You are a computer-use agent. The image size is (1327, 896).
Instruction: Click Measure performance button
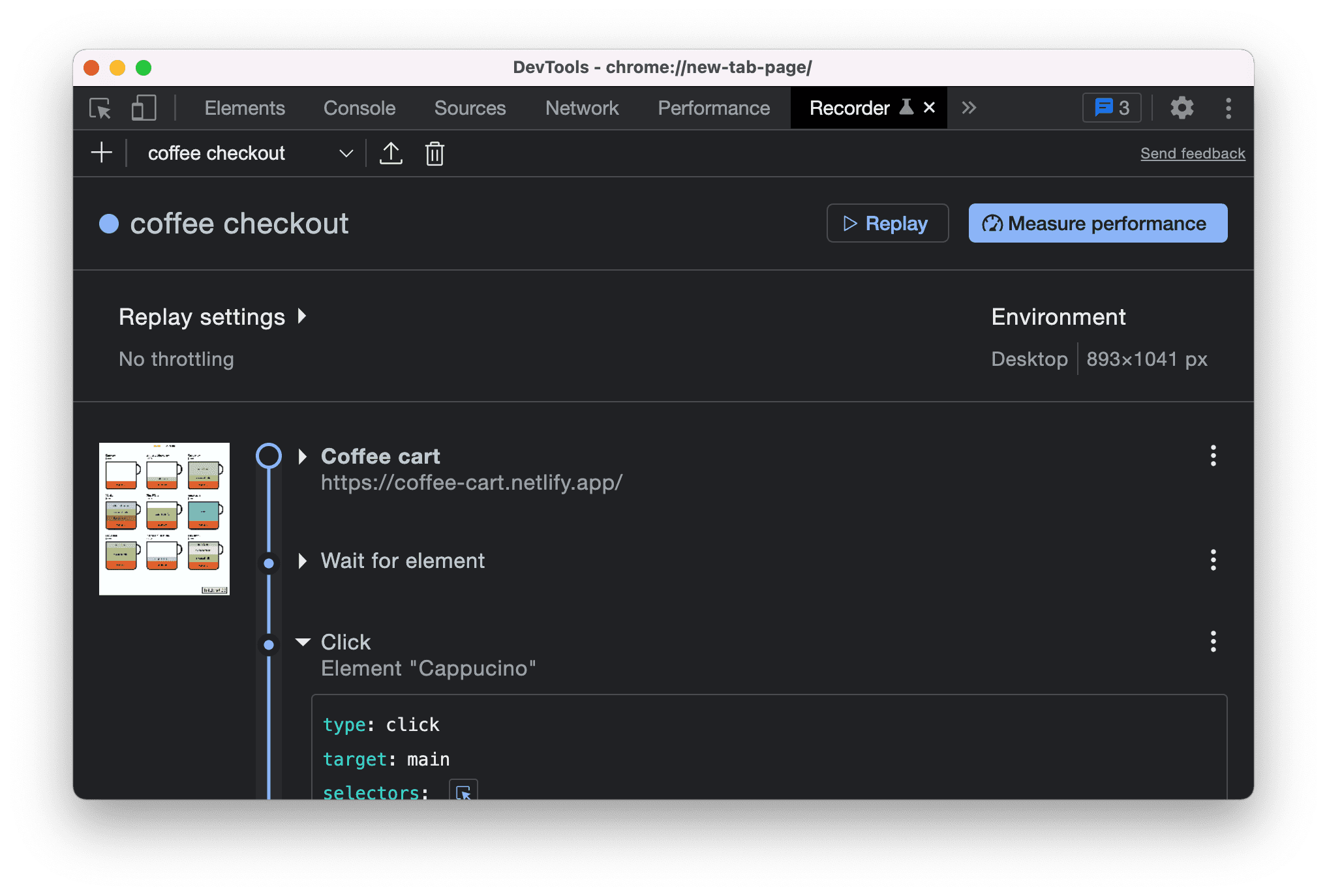click(1097, 222)
